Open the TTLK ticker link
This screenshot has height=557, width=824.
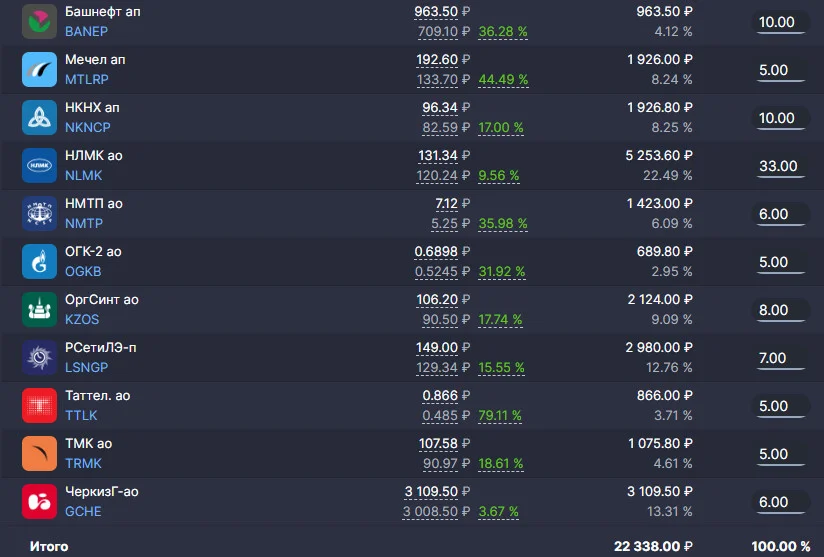pyautogui.click(x=81, y=416)
